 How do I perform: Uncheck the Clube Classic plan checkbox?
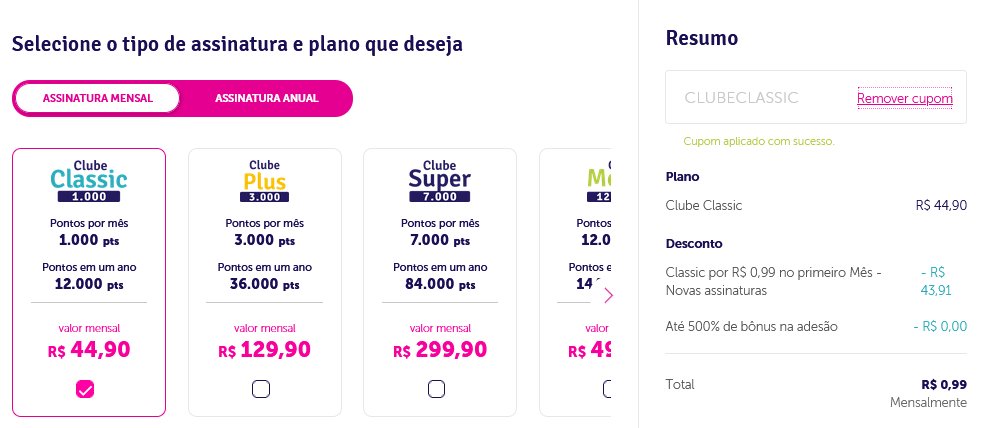tap(85, 390)
